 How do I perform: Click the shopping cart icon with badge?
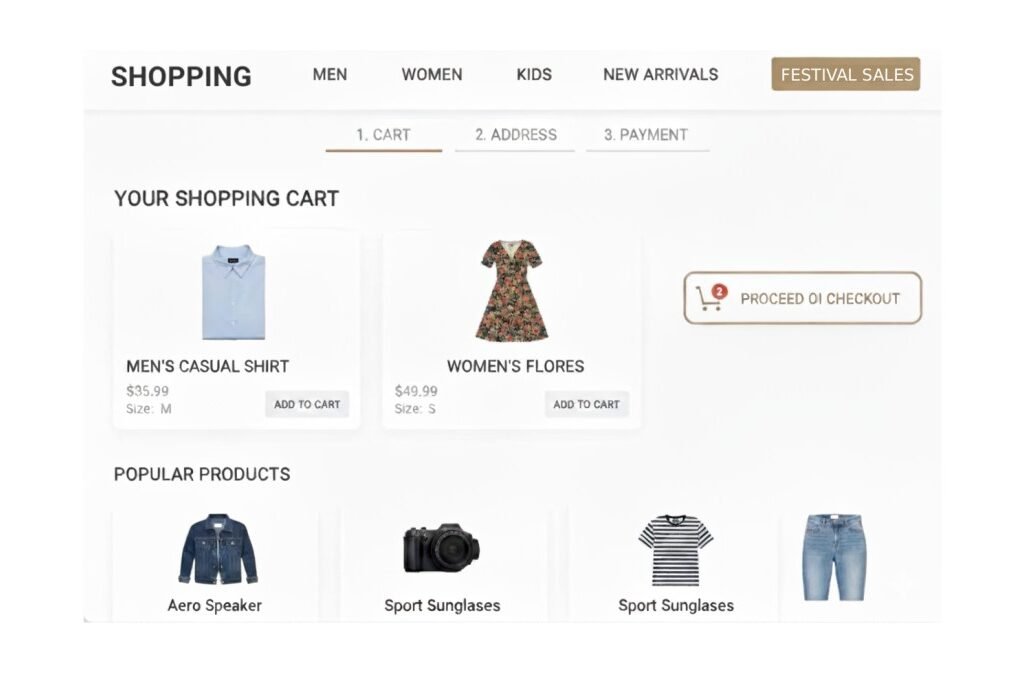pyautogui.click(x=710, y=297)
